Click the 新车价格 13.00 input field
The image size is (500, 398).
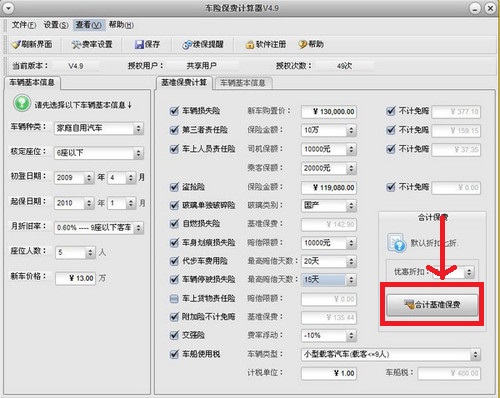point(76,278)
